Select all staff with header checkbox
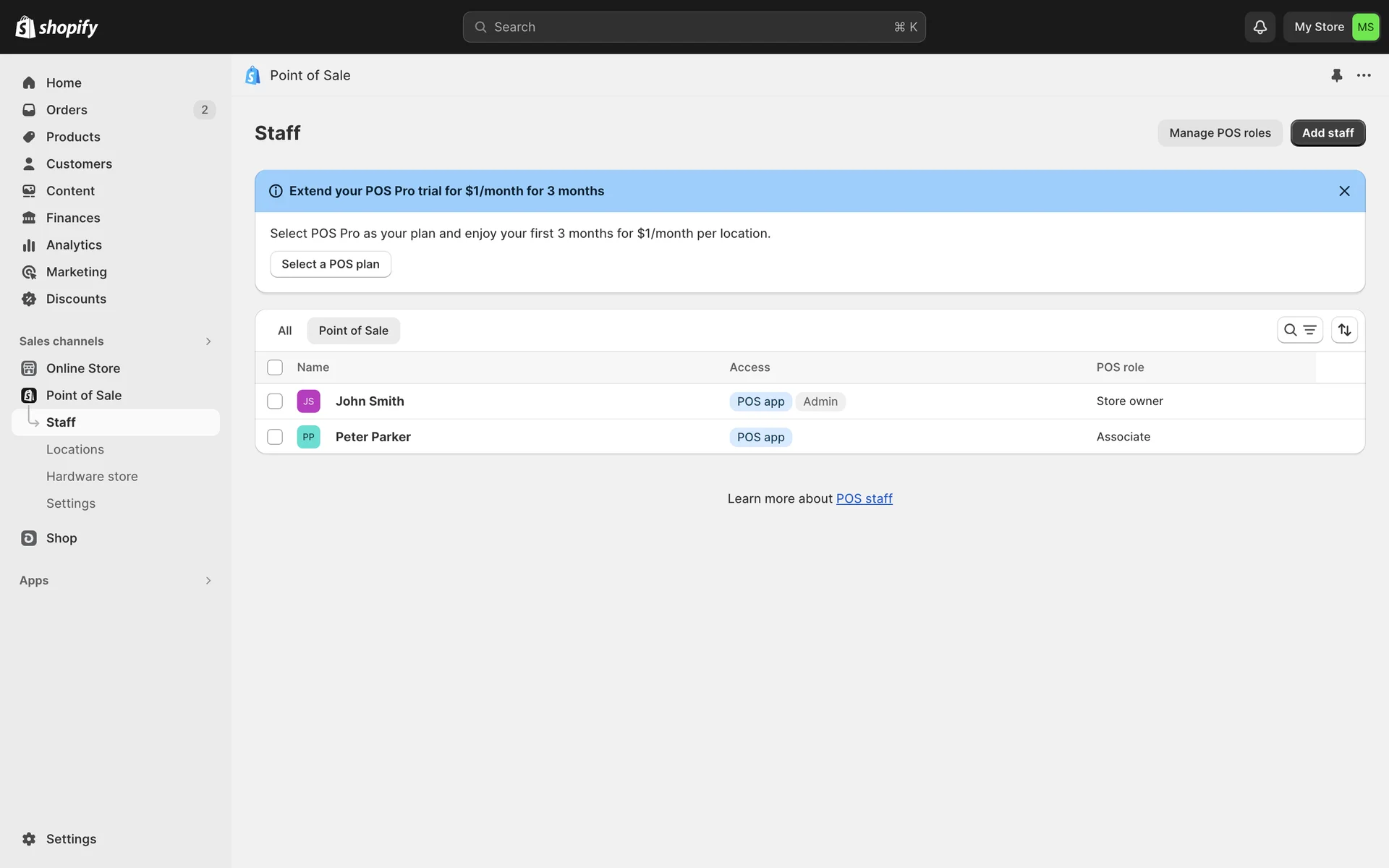1389x868 pixels. pyautogui.click(x=275, y=367)
